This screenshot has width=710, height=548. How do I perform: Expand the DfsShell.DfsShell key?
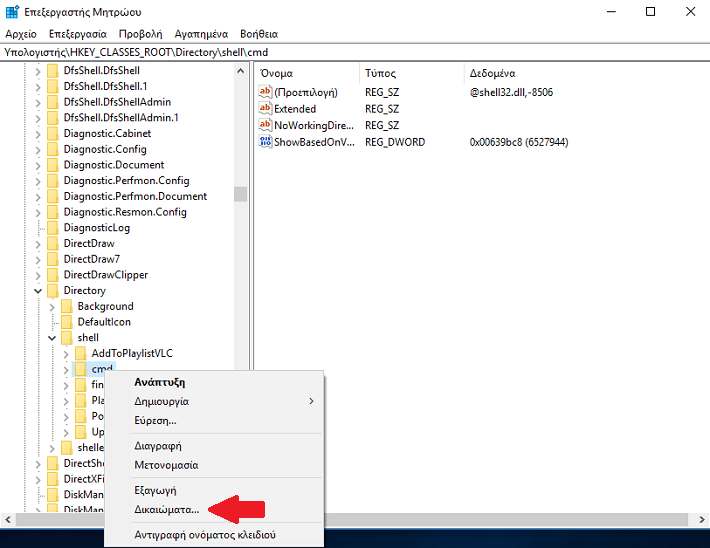38,71
